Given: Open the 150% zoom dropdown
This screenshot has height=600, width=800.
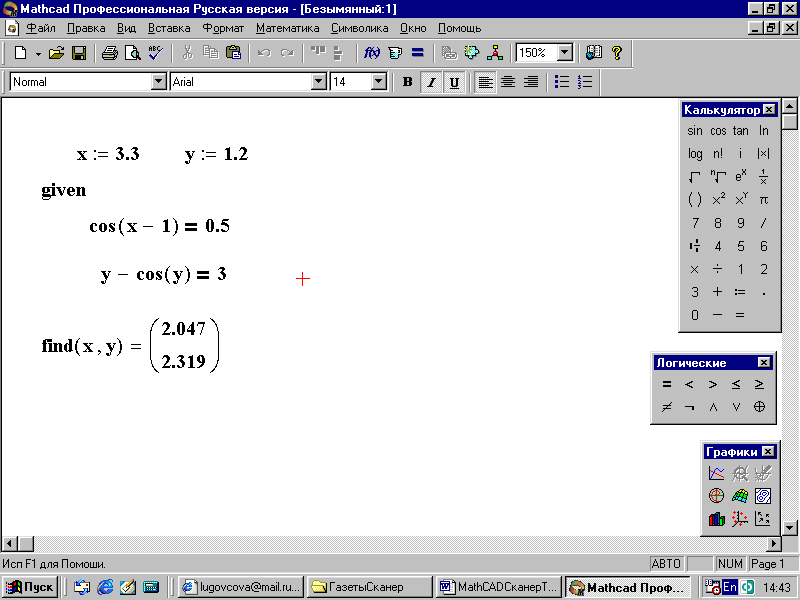Looking at the screenshot, I should point(564,53).
